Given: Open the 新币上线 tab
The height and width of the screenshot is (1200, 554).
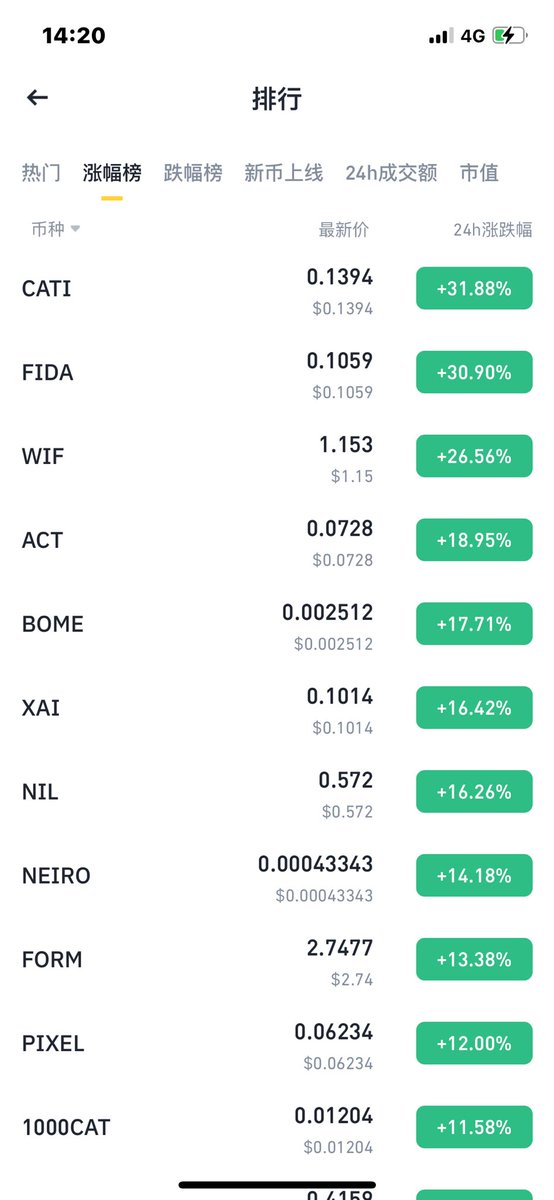Looking at the screenshot, I should click(x=284, y=173).
